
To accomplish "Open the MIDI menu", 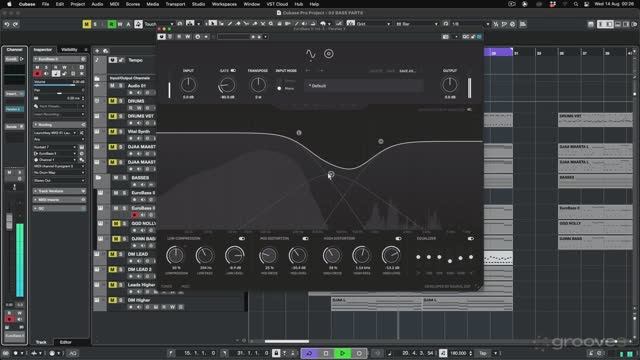I will [114, 4].
